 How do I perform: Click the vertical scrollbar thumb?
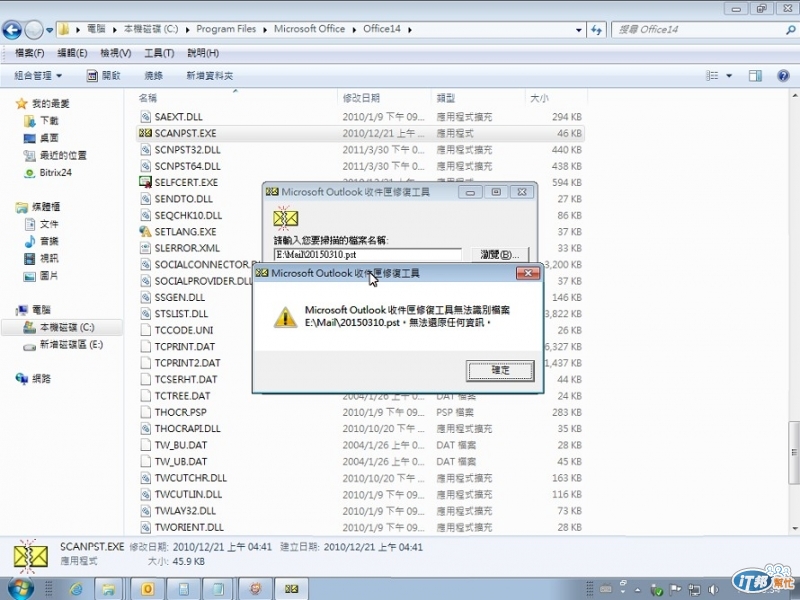794,452
